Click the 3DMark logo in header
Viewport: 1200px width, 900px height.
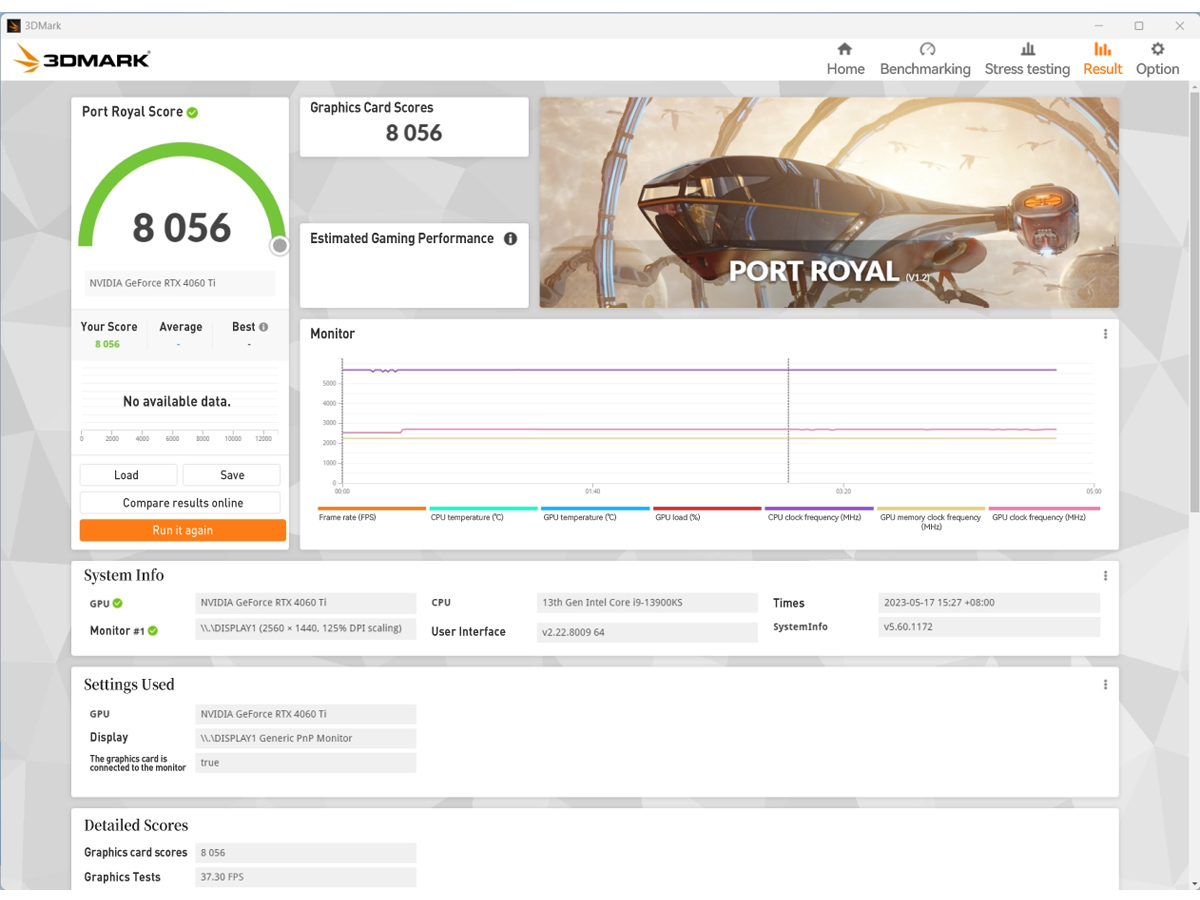point(82,59)
